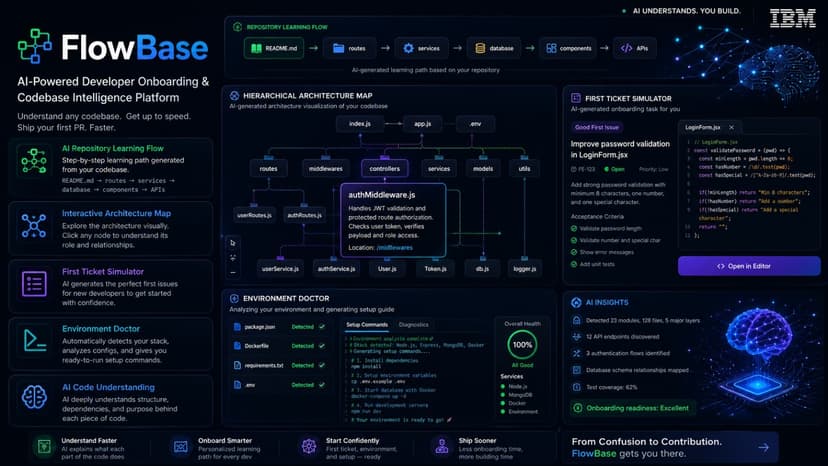
Task: Select the .env node in architecture map
Action: 475,124
